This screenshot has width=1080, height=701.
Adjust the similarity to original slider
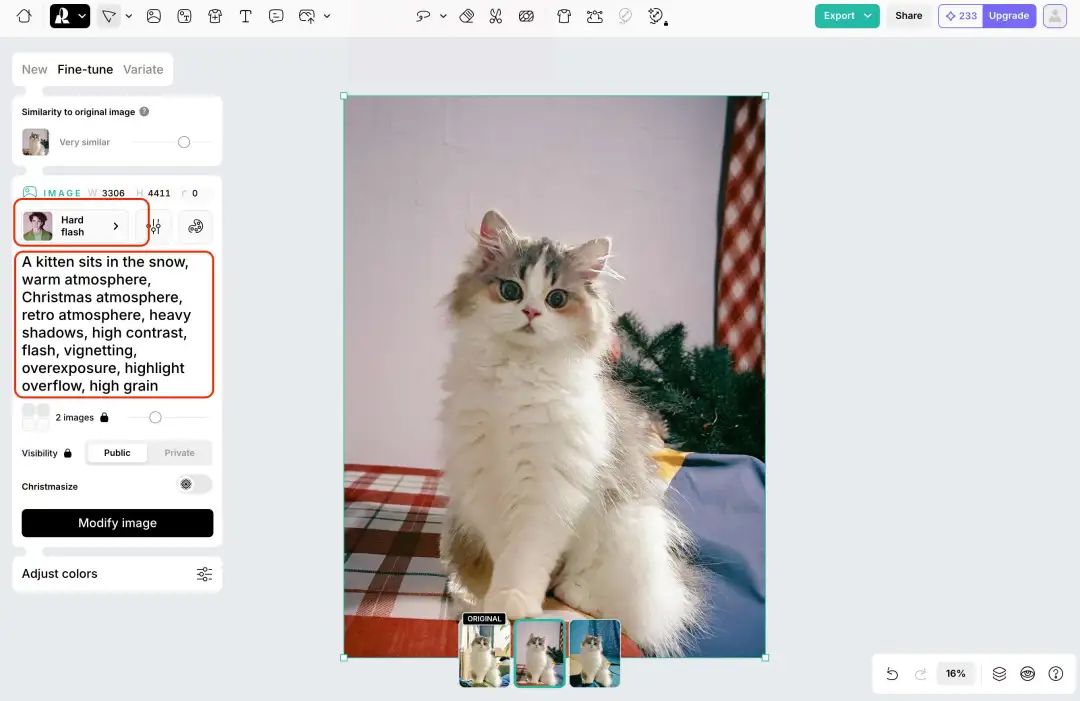(x=183, y=142)
